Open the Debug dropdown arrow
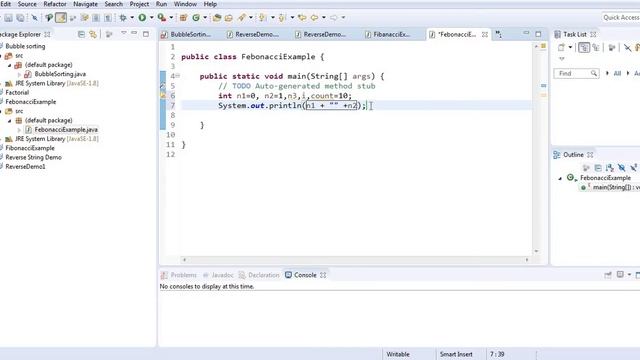Viewport: 640px width, 360px height. (x=132, y=18)
